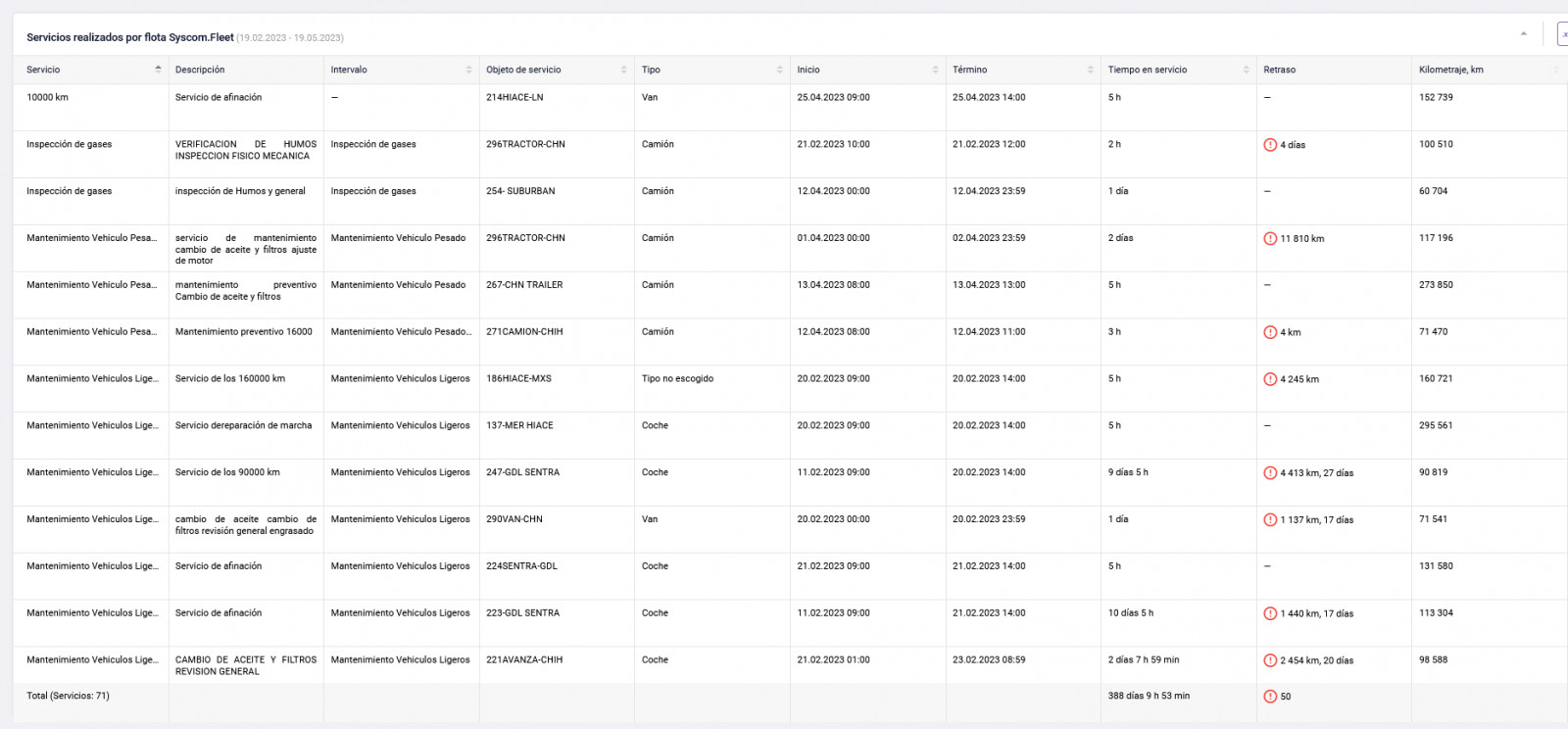
Task: Click the Total (Servicios: 71) summary cell
Action: 68,696
